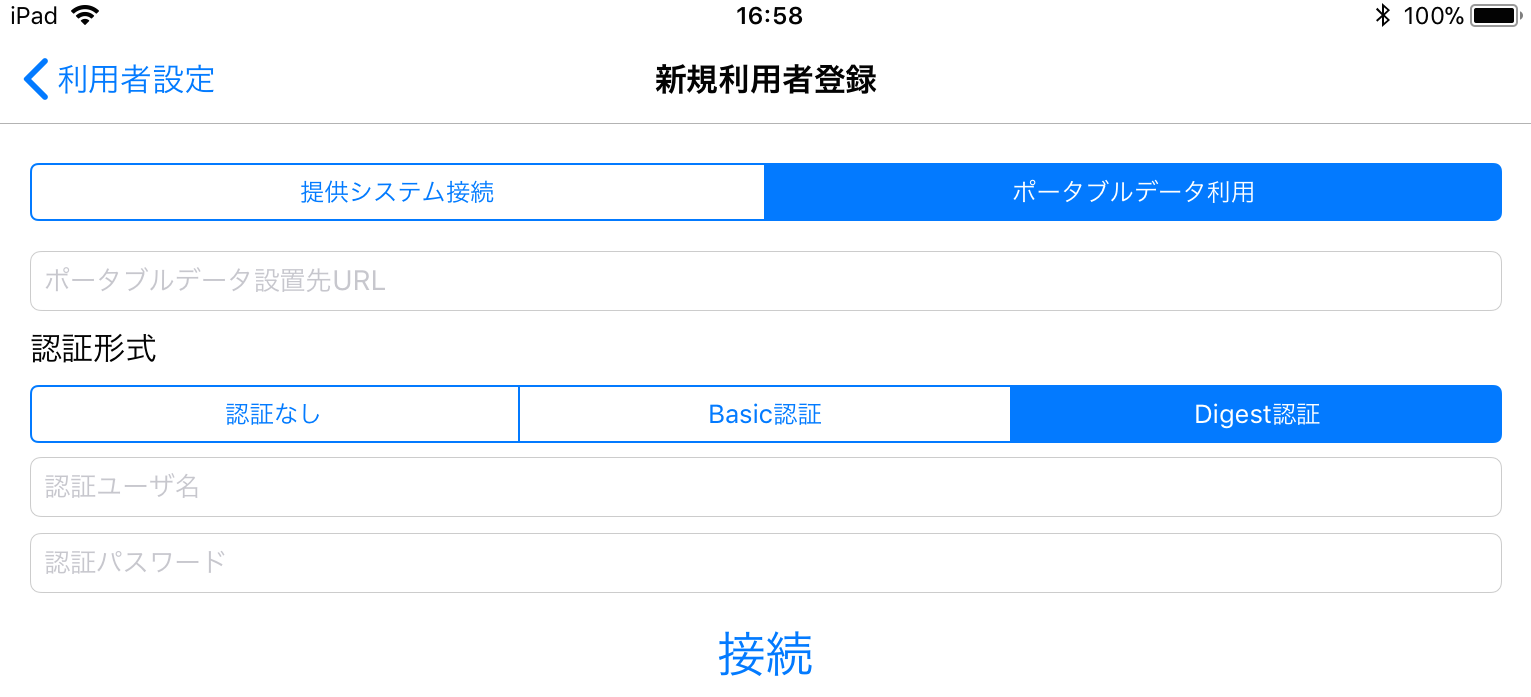1531x697 pixels.
Task: Select the ポータブルデータ利用 segment
Action: pyautogui.click(x=1133, y=192)
